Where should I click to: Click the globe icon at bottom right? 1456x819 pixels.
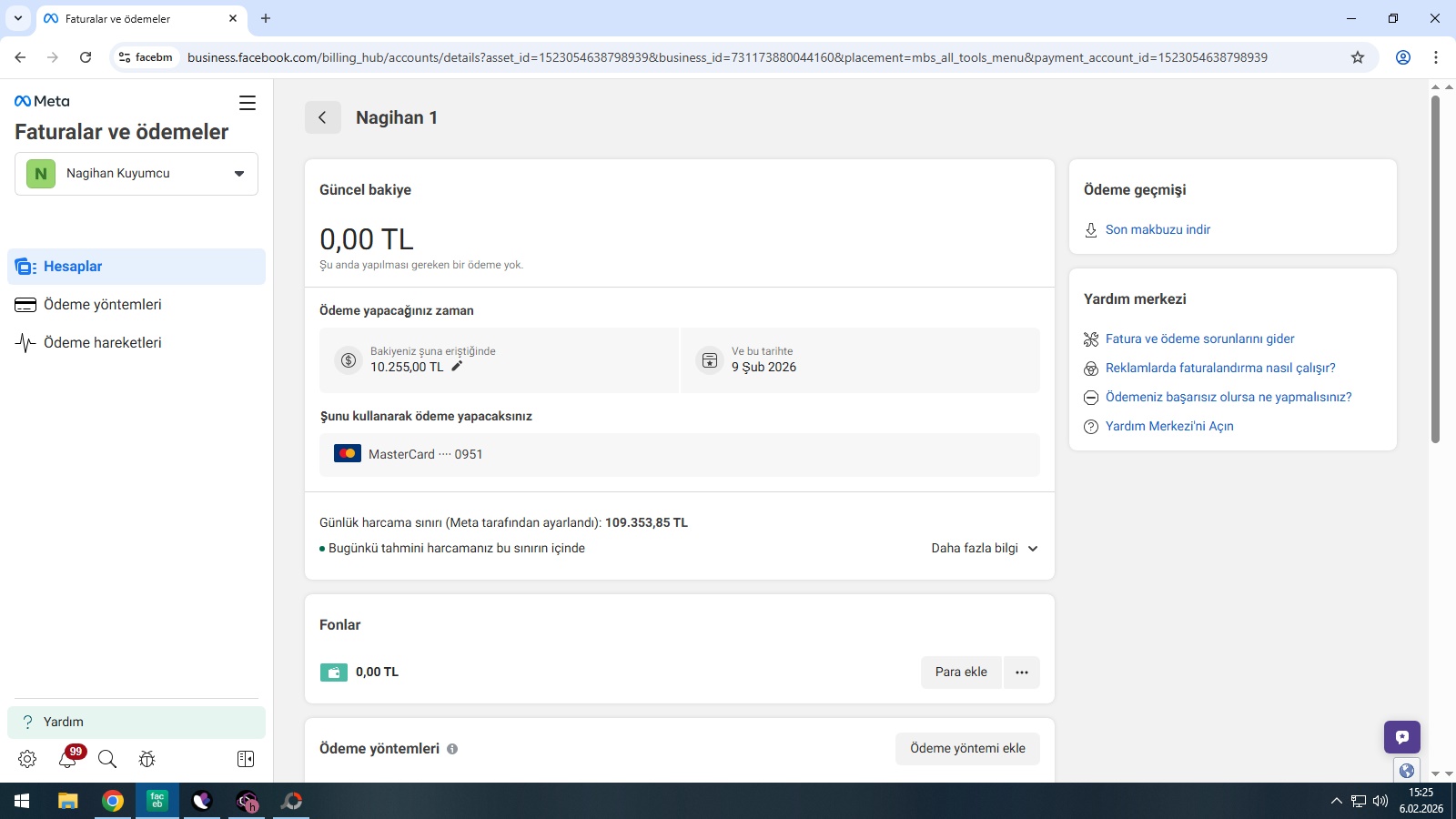point(1407,771)
